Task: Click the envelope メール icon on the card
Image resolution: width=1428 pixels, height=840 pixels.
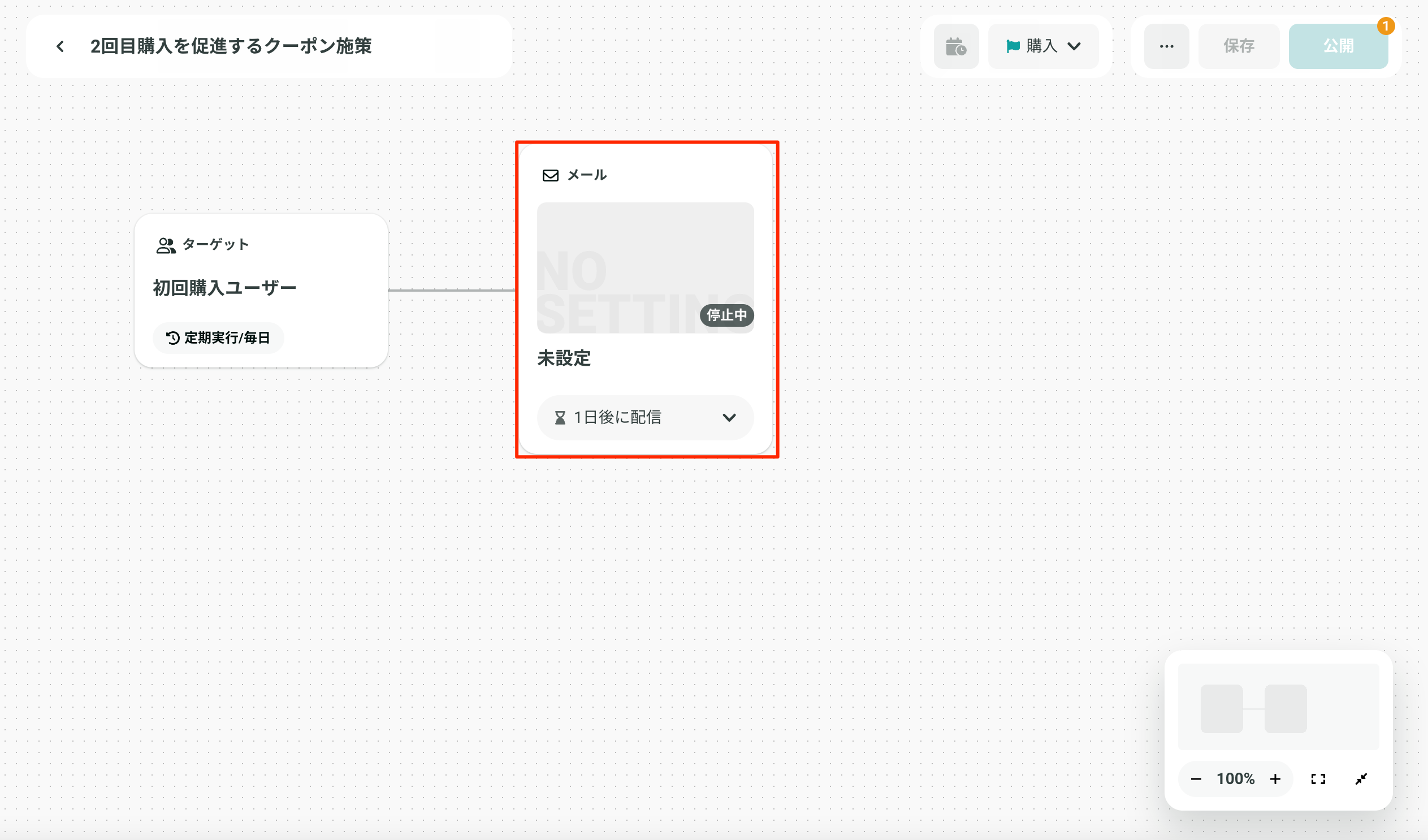Action: click(550, 175)
